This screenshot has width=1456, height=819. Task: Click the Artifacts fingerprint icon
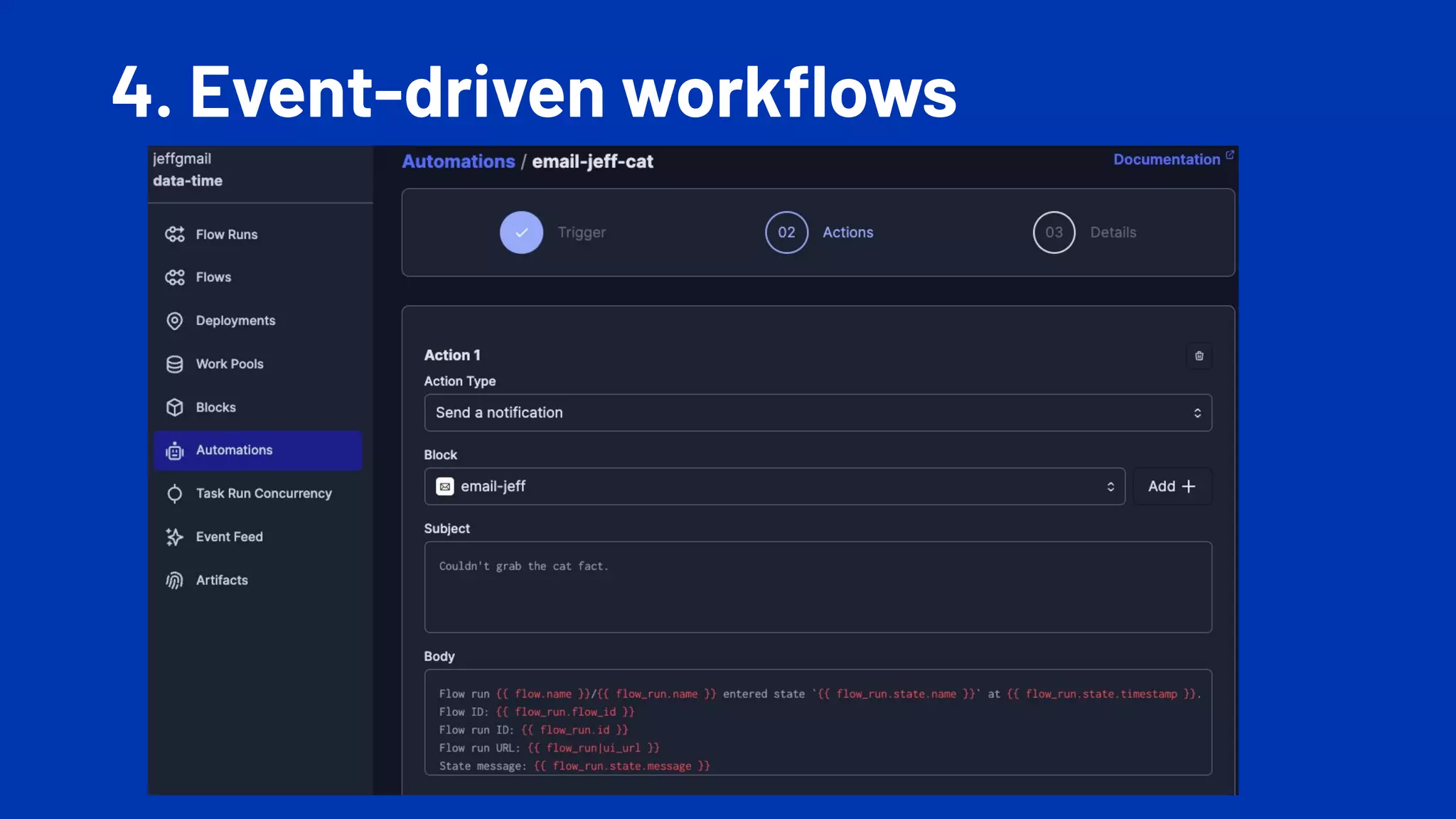[174, 580]
